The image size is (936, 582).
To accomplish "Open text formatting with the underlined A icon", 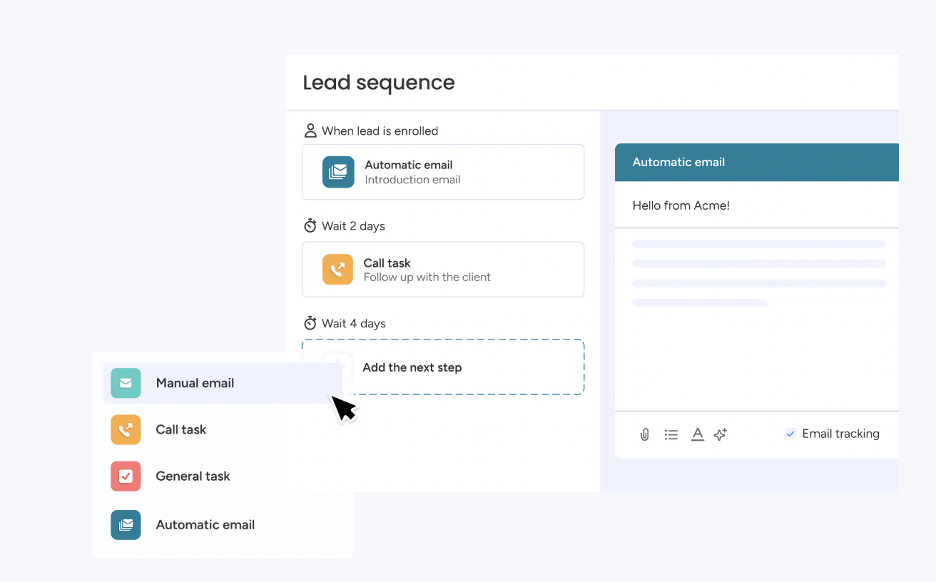I will (x=697, y=434).
